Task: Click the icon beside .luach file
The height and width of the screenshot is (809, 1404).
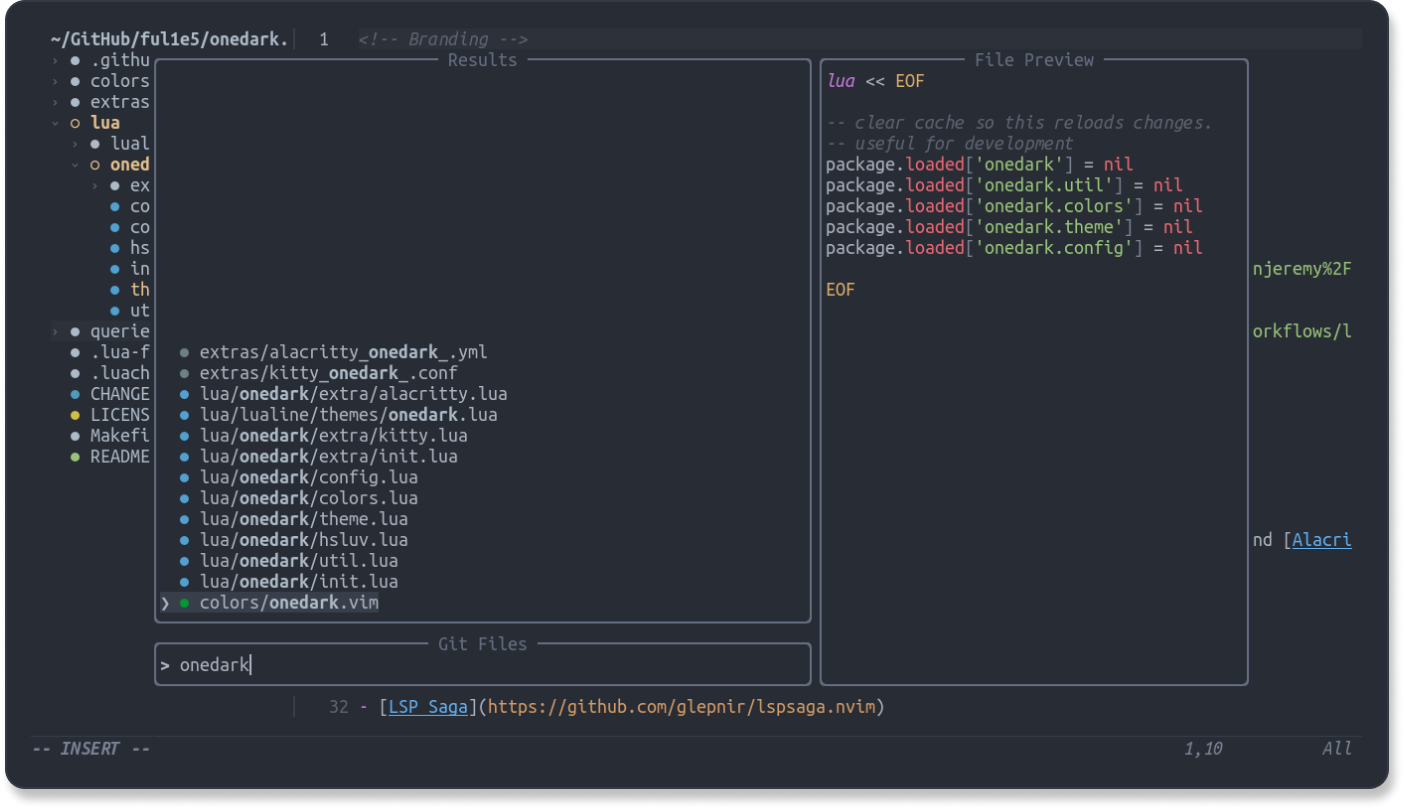Action: click(x=75, y=373)
